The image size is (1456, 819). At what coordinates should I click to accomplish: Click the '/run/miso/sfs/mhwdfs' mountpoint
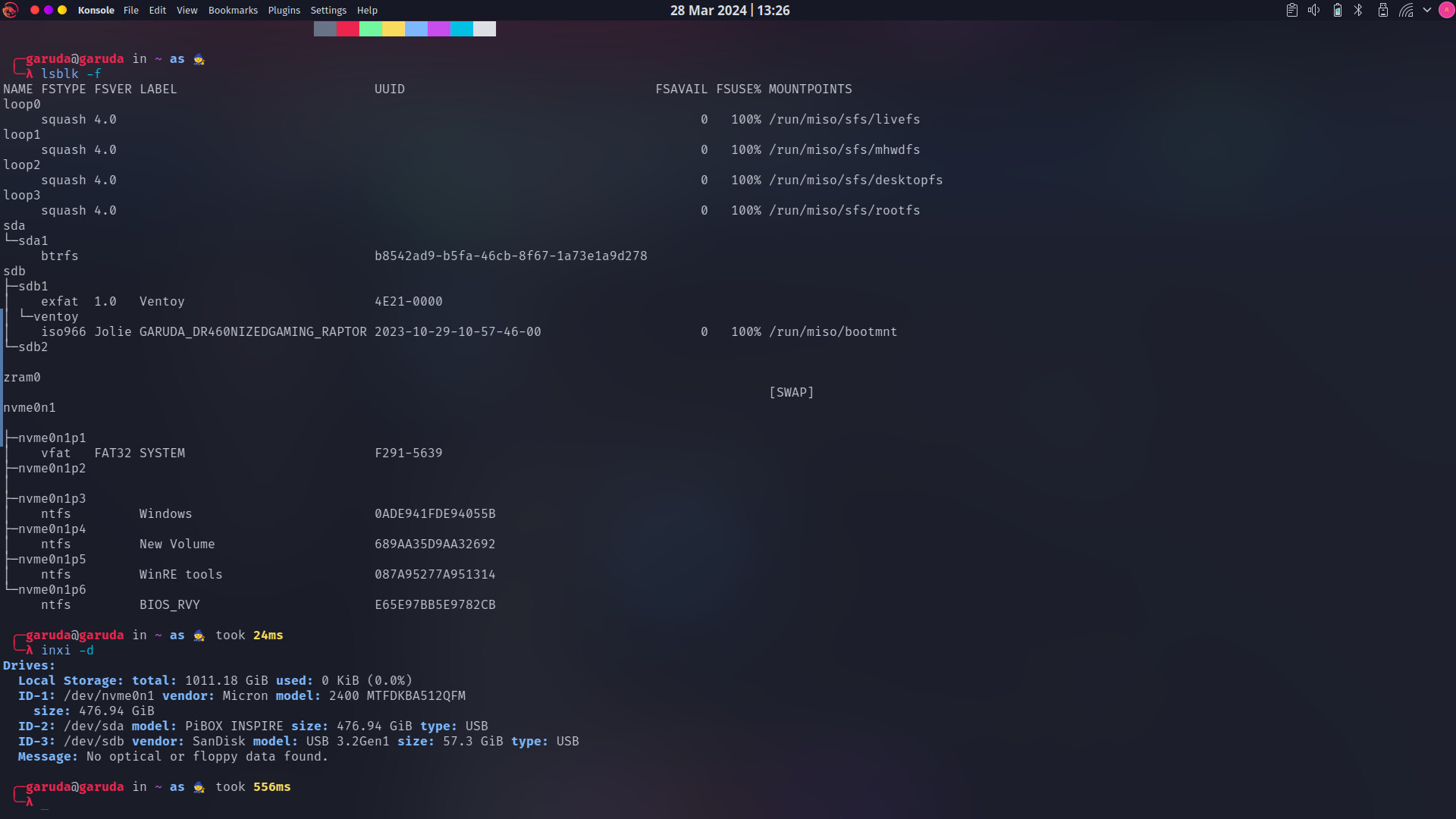click(x=844, y=149)
